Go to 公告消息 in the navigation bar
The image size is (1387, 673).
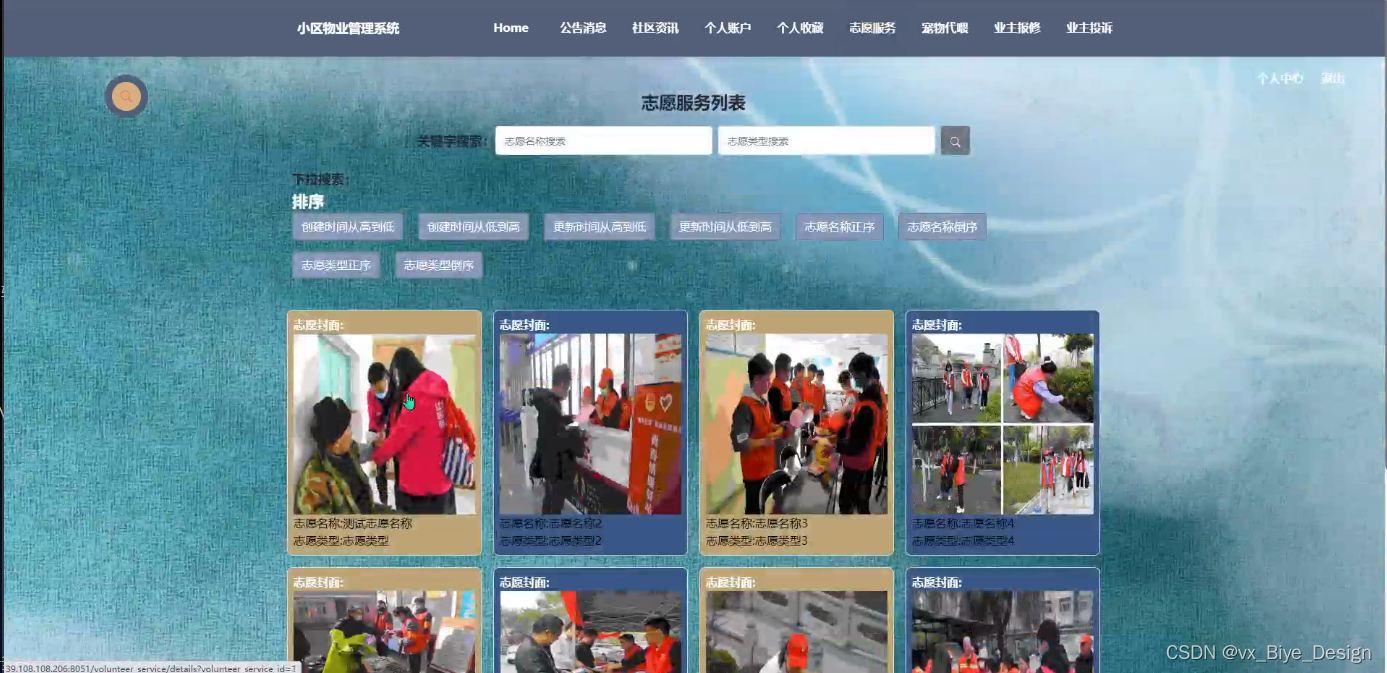(x=583, y=28)
